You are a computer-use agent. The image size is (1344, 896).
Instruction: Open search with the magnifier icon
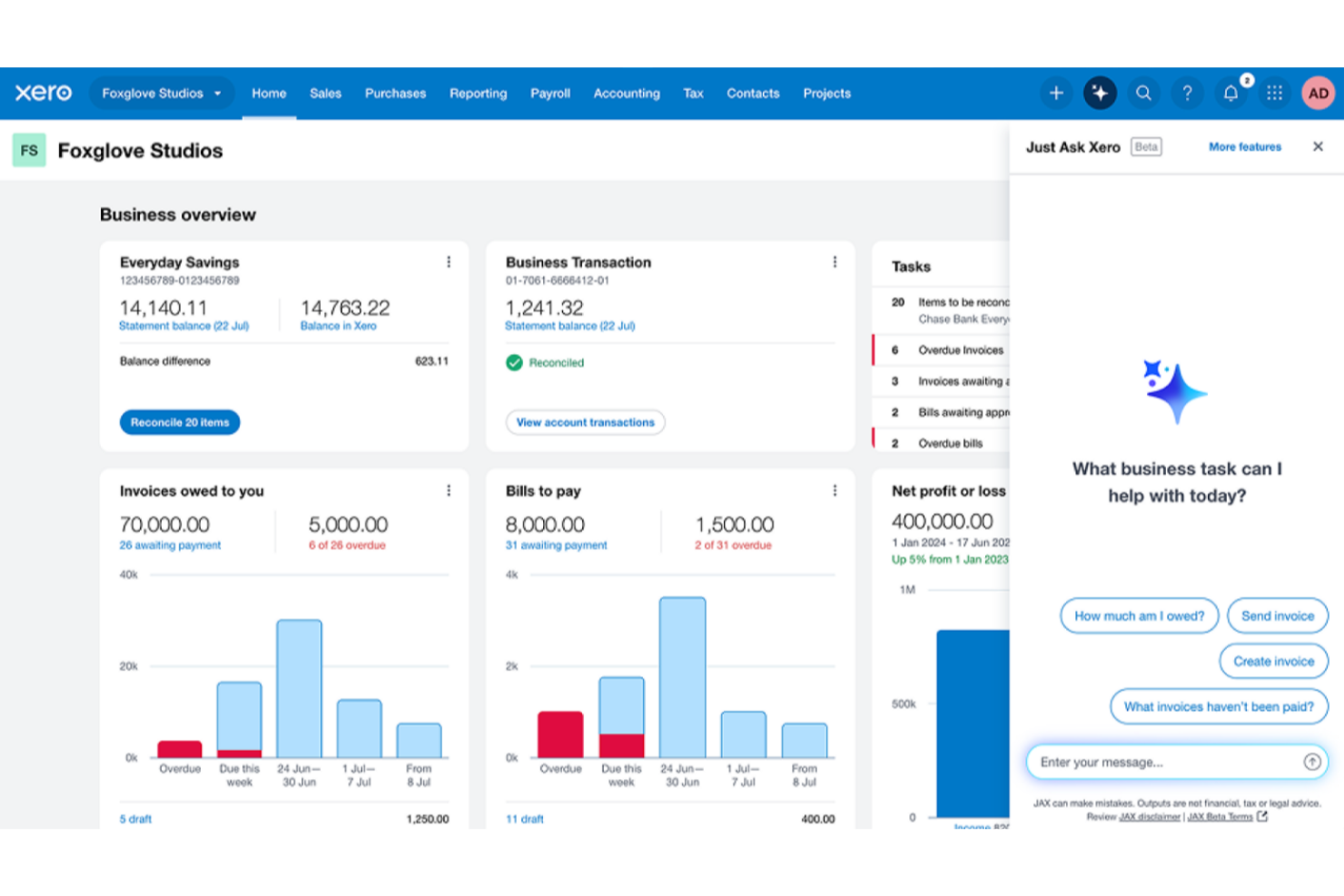click(x=1143, y=93)
